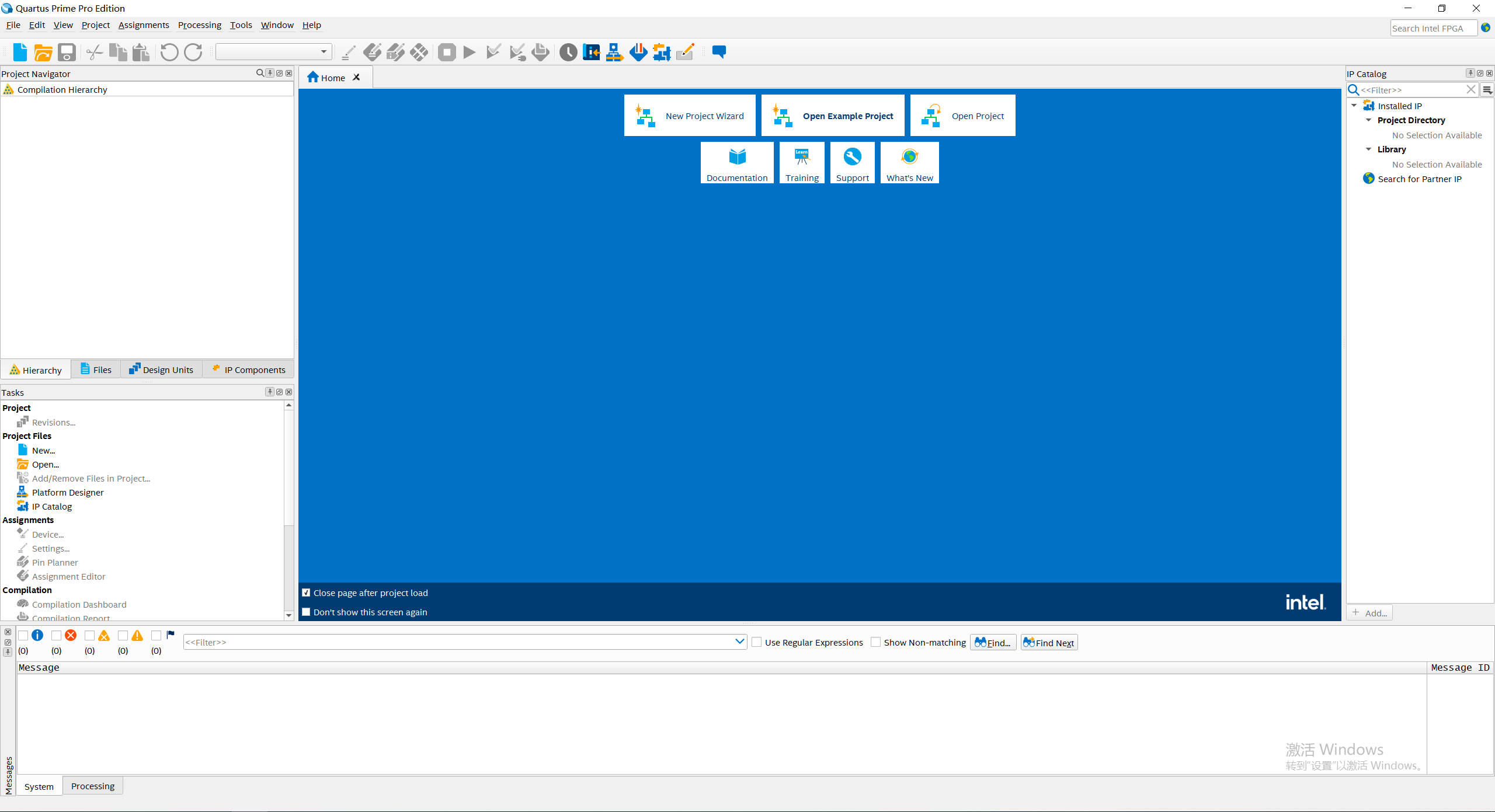This screenshot has height=812, width=1495.
Task: Open the Documentation book tile
Action: (x=737, y=162)
